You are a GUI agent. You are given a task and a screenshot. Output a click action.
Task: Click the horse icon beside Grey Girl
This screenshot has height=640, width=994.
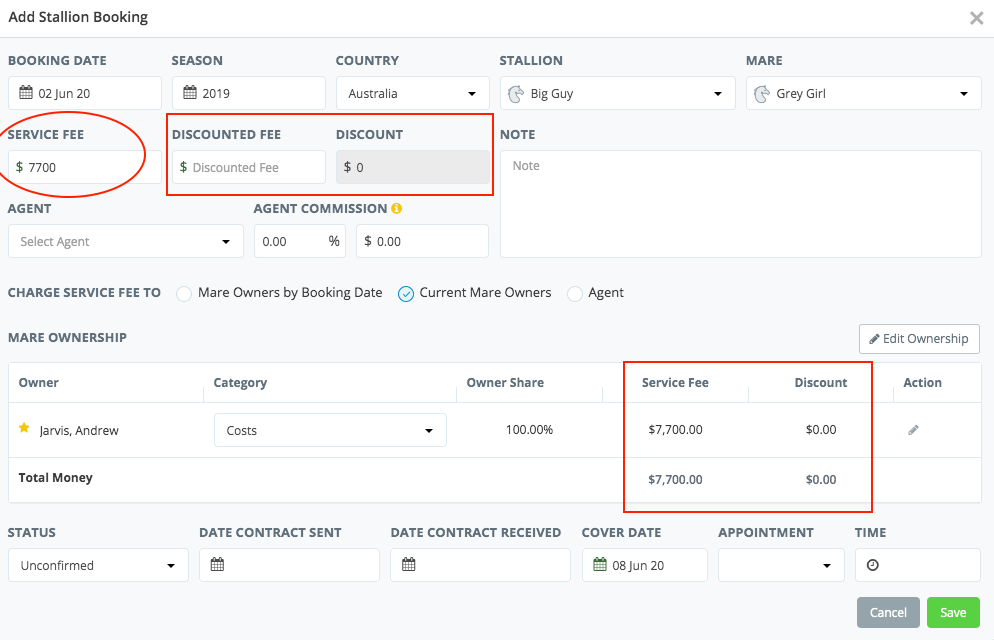761,94
